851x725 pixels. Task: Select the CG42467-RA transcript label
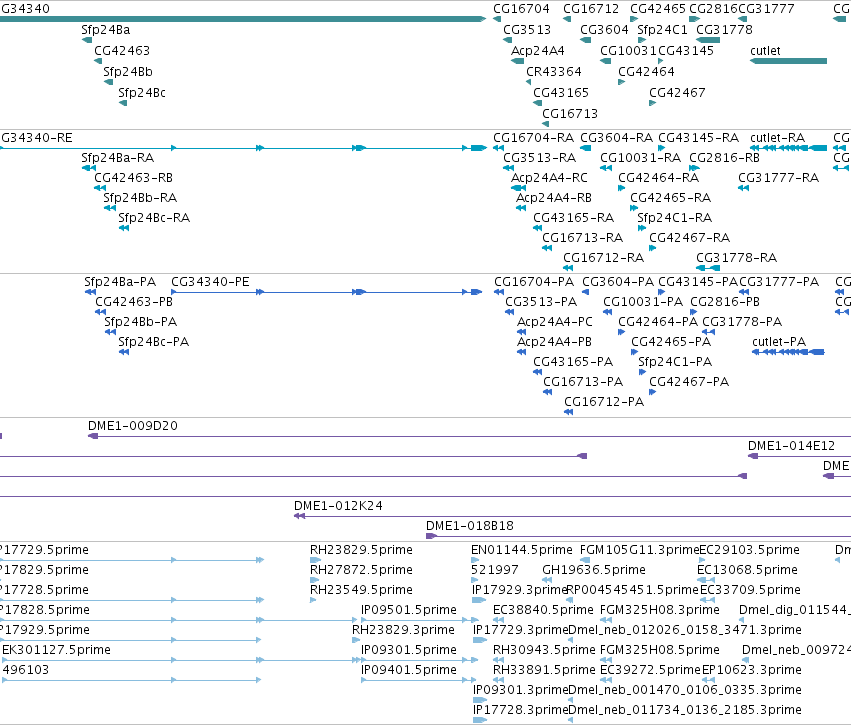click(x=689, y=238)
